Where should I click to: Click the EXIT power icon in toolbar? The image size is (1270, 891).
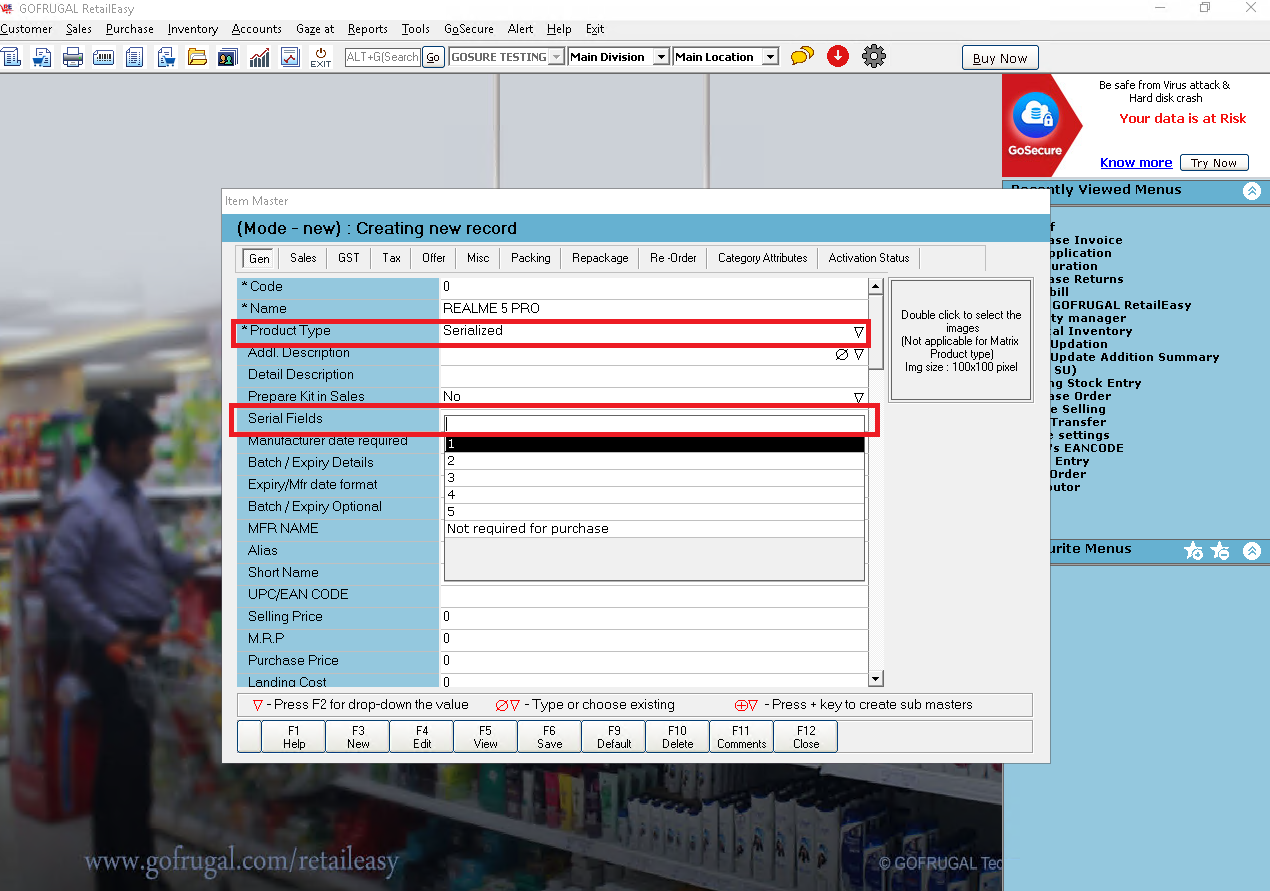(320, 57)
